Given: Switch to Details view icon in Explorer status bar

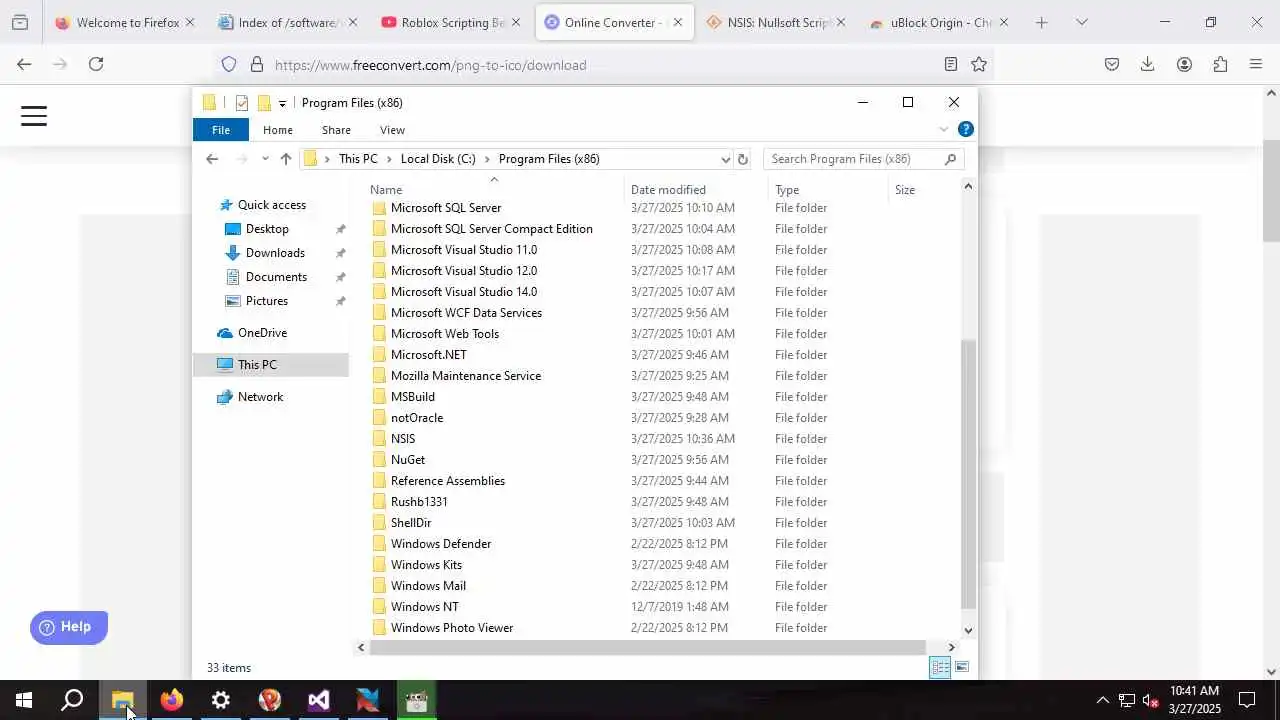Looking at the screenshot, I should click(940, 667).
